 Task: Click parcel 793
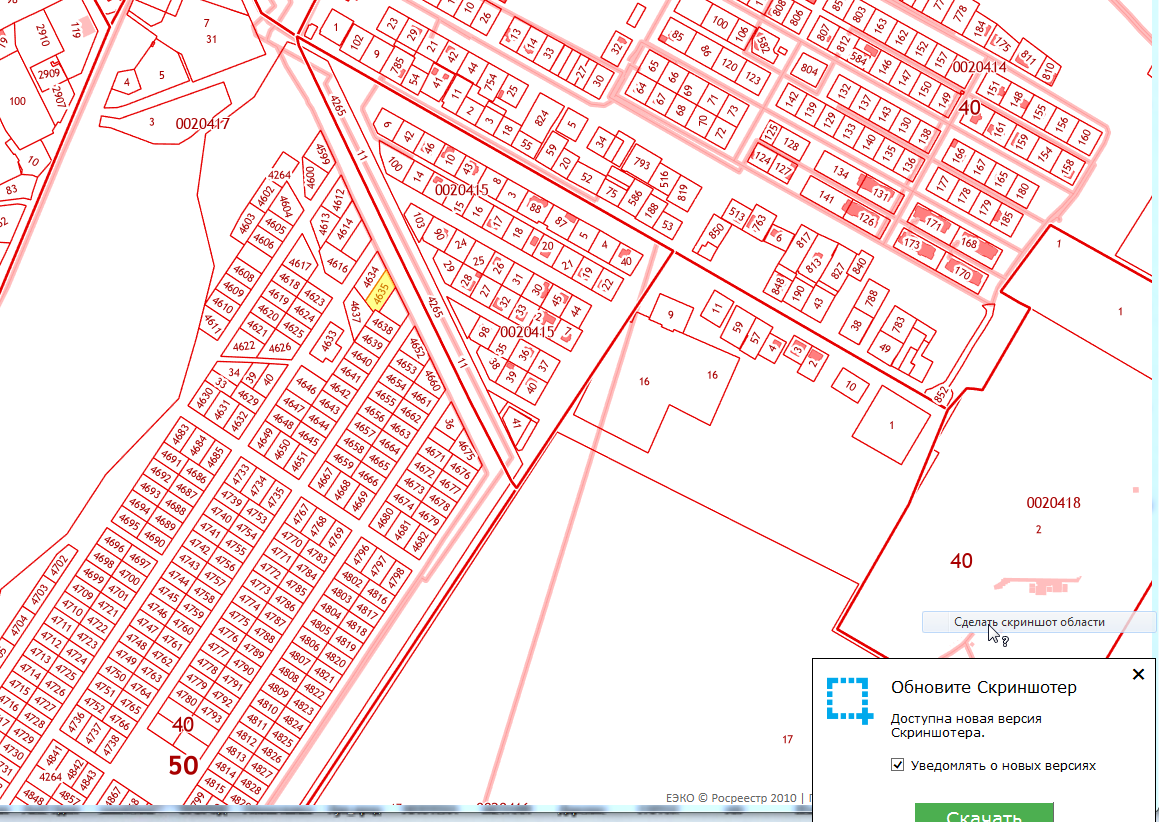coord(642,162)
